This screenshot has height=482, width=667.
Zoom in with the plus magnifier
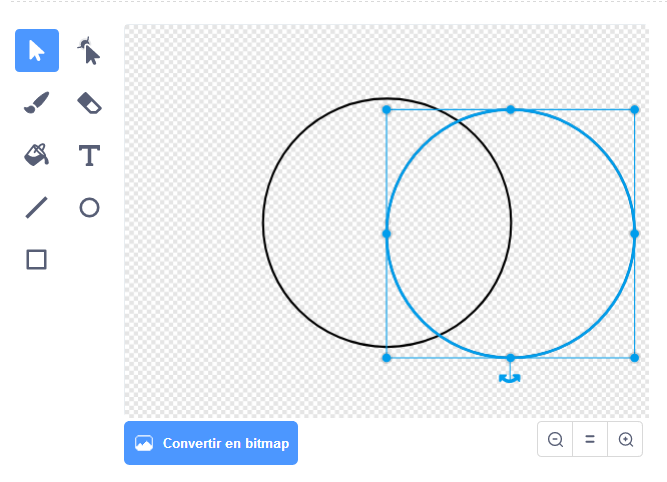tap(626, 439)
